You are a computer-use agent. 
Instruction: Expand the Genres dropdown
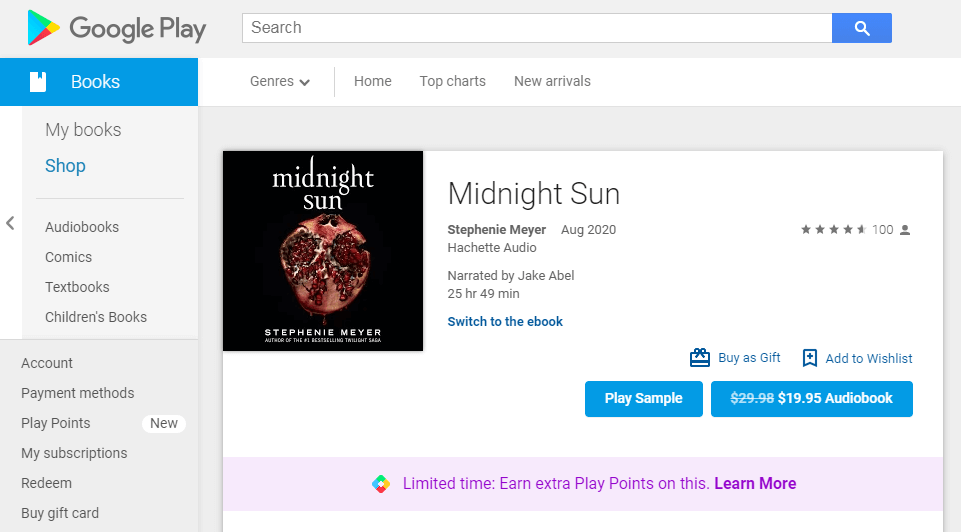click(280, 81)
